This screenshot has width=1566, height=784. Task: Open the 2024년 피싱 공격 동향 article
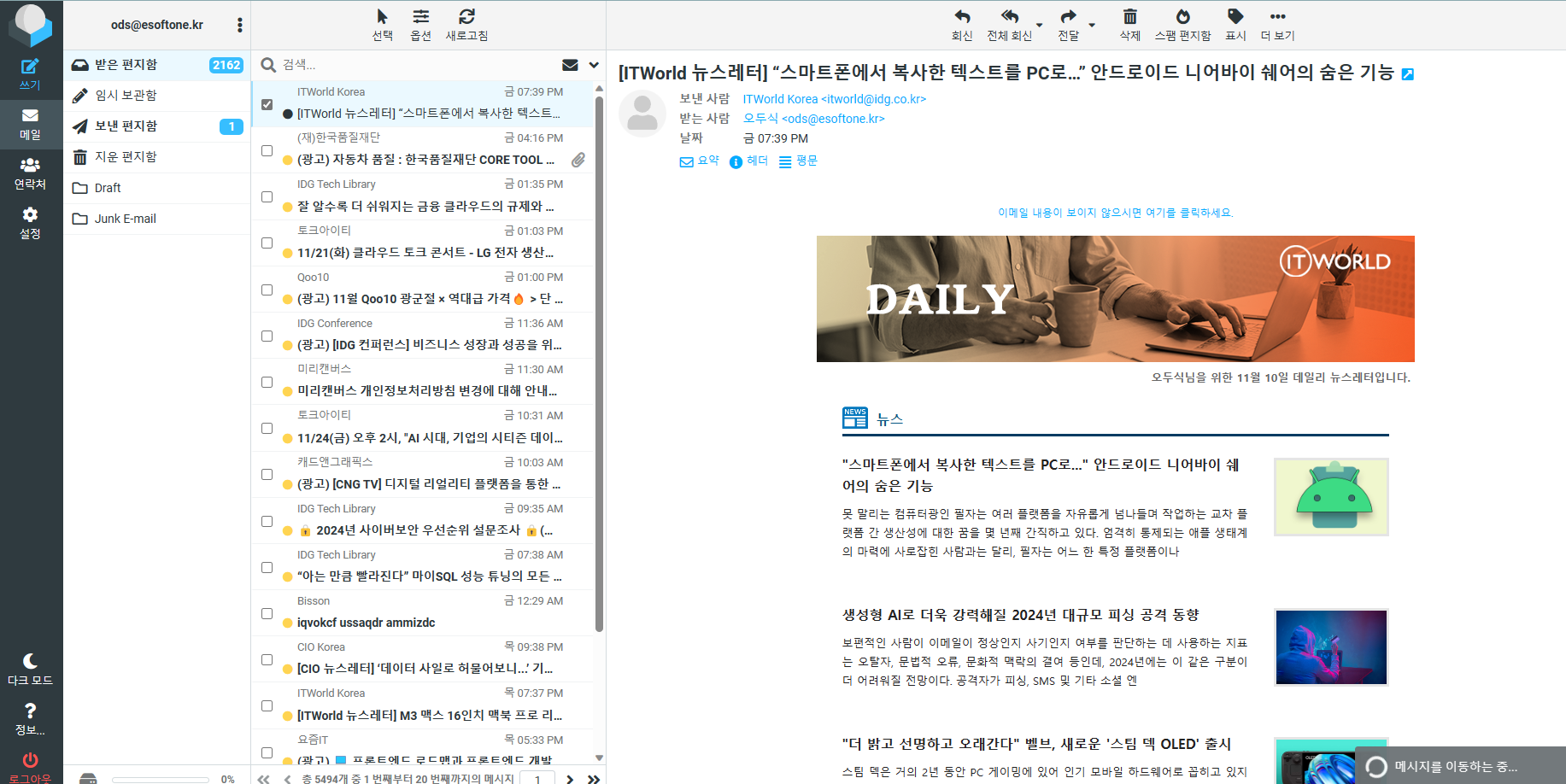[1021, 615]
